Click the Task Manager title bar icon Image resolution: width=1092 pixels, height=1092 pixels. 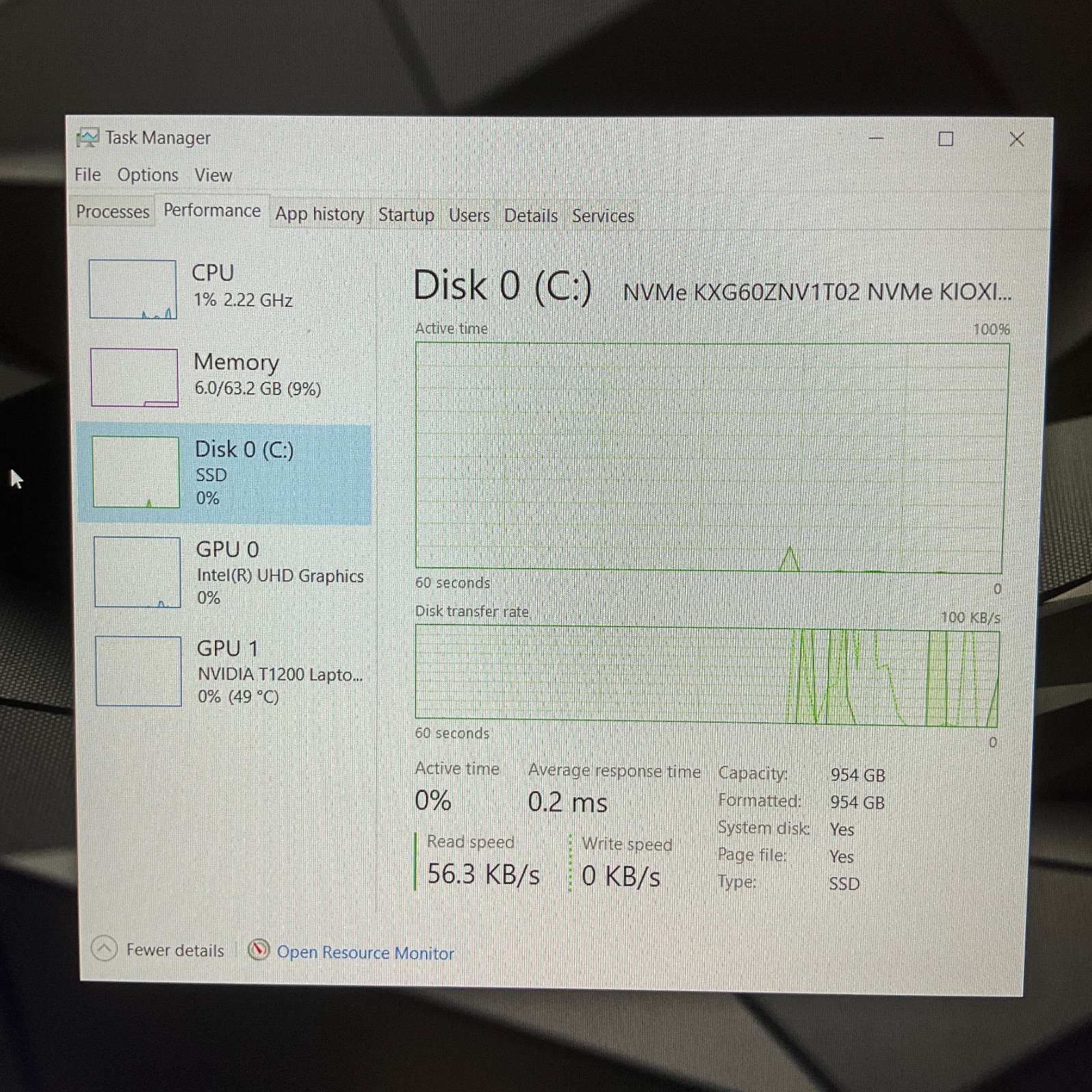(87, 138)
